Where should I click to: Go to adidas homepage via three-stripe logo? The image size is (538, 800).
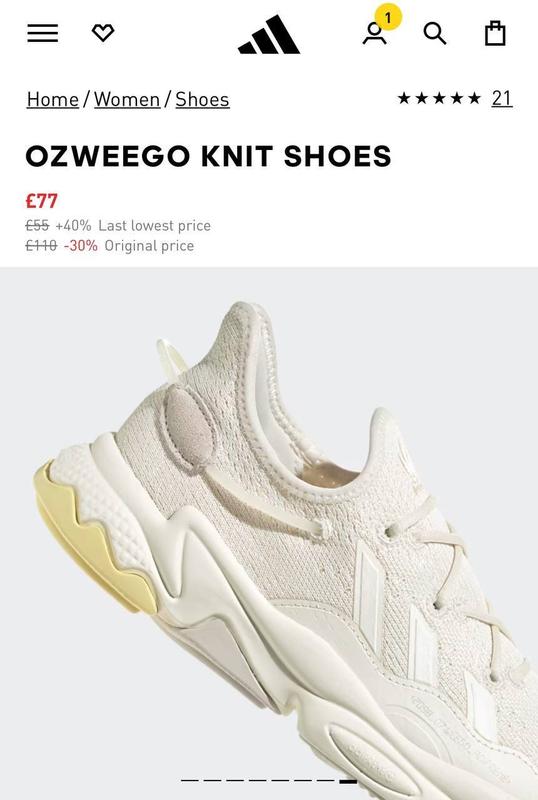(x=268, y=34)
